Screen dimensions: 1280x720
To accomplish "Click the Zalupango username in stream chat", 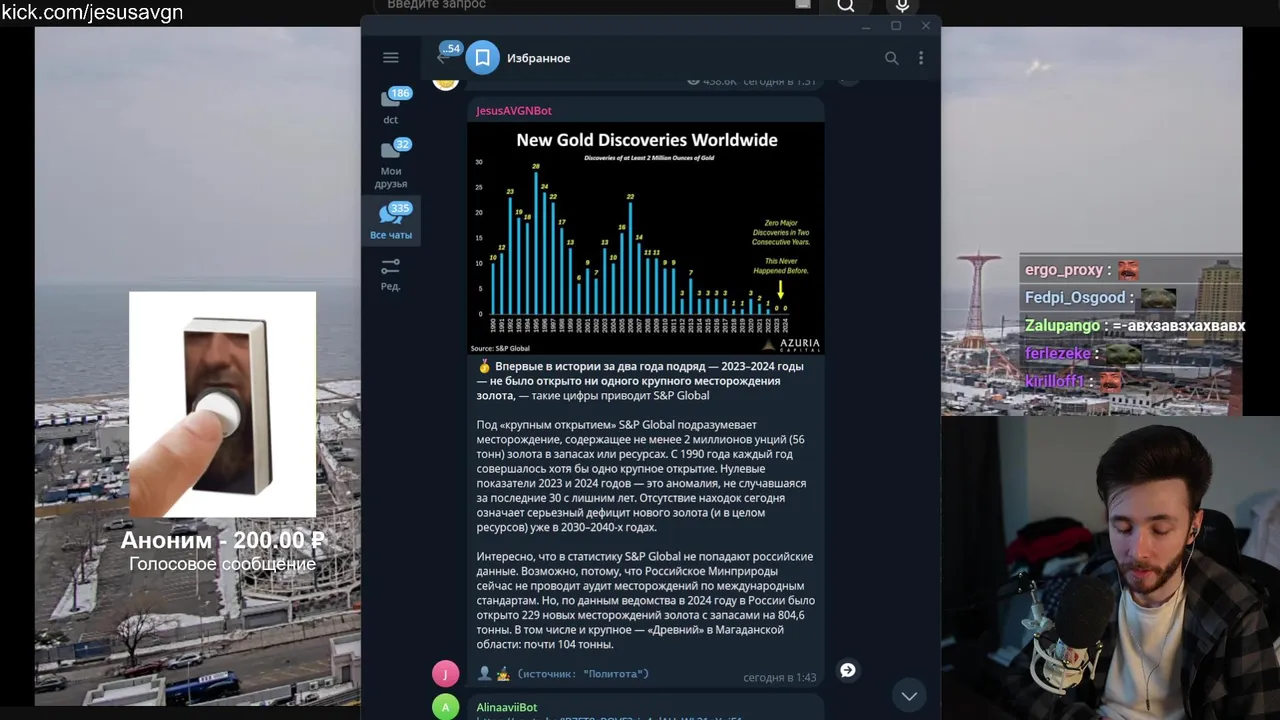I will pyautogui.click(x=1062, y=326).
